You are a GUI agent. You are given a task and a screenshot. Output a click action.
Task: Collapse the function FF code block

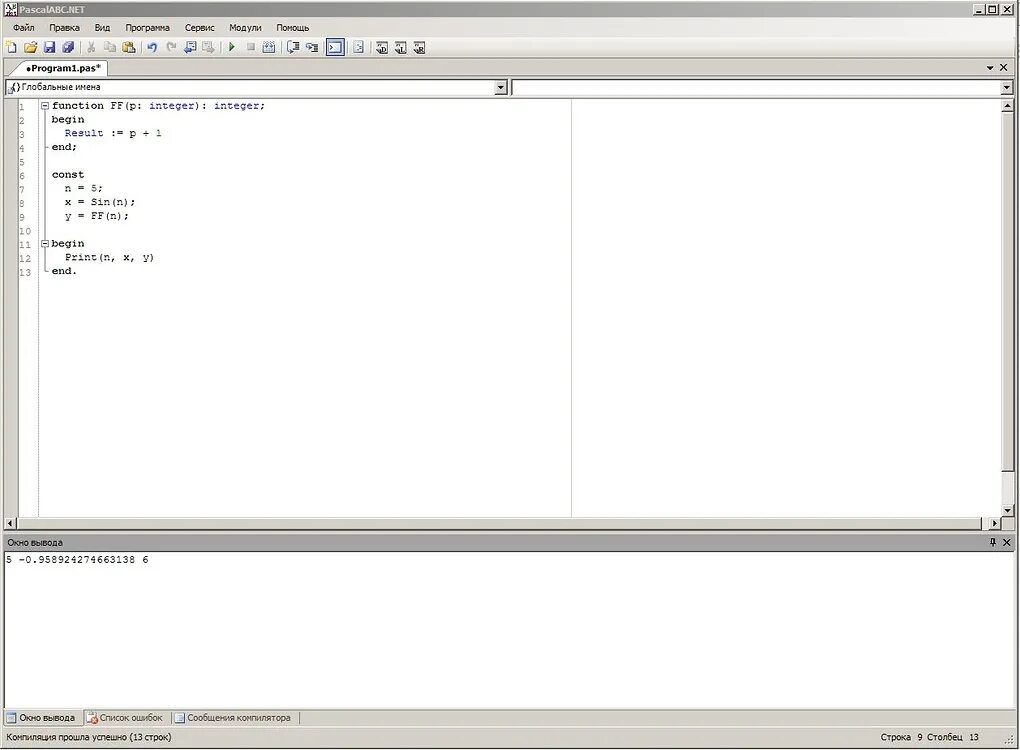point(45,105)
